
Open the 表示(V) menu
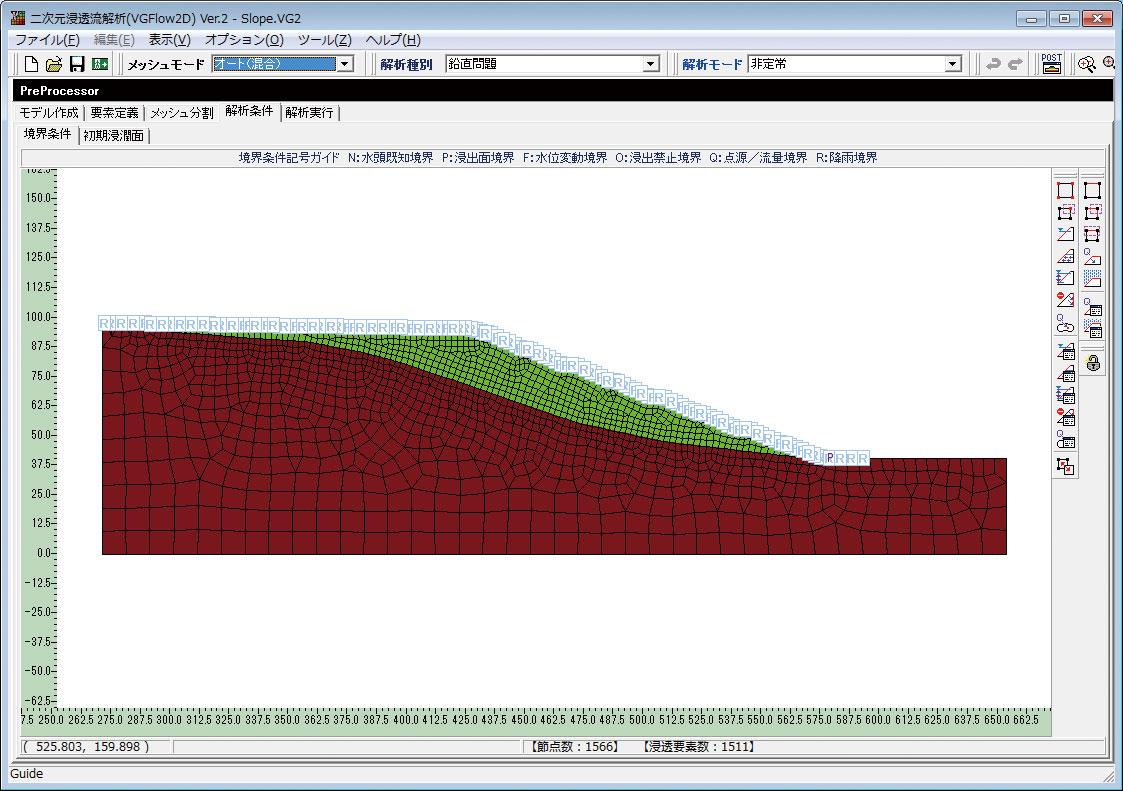pyautogui.click(x=170, y=40)
